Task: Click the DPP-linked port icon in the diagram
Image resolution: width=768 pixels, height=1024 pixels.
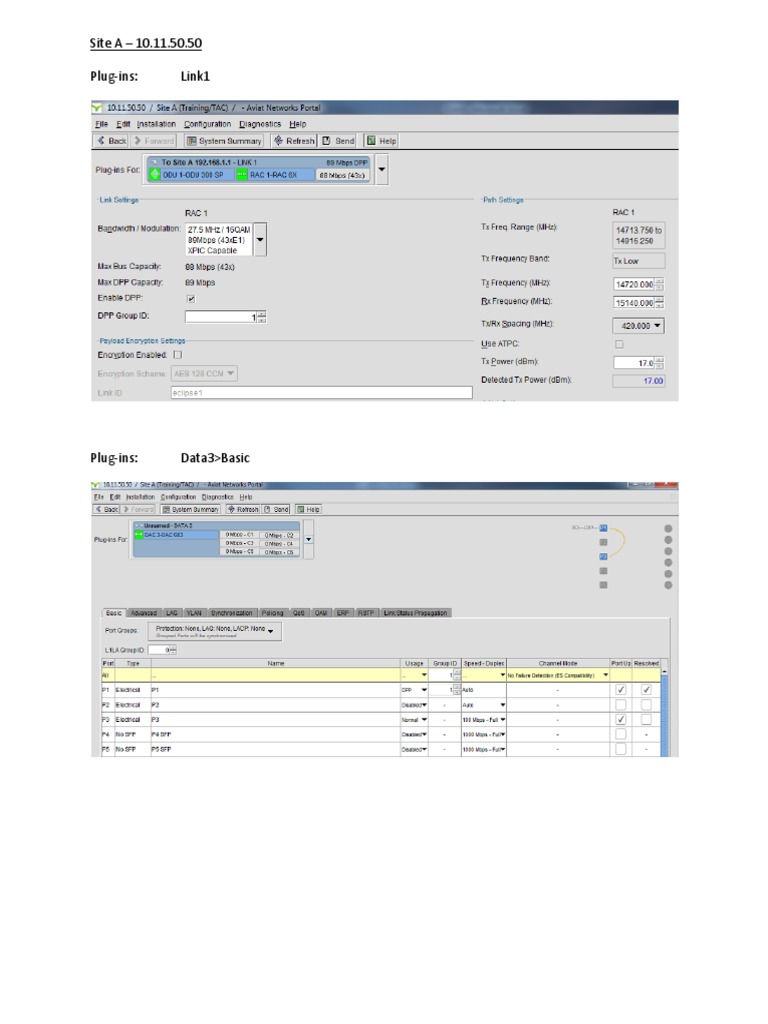Action: (603, 528)
